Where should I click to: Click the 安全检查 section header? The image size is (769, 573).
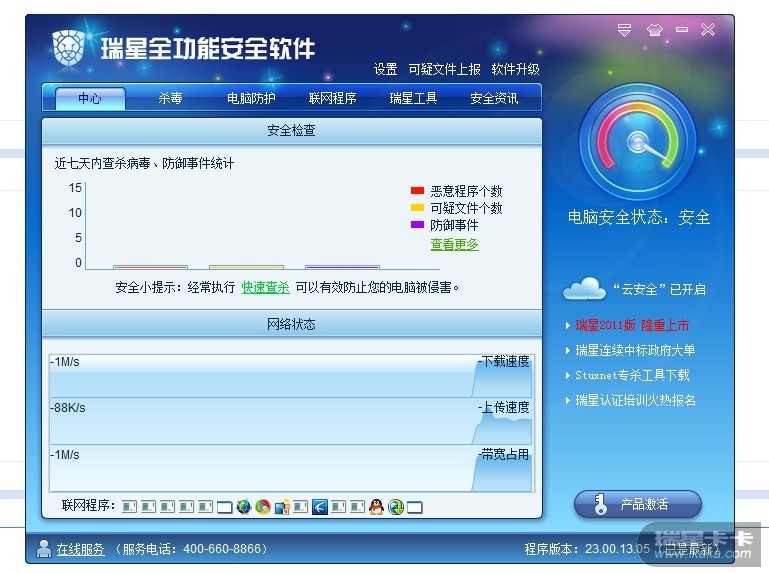tap(292, 130)
